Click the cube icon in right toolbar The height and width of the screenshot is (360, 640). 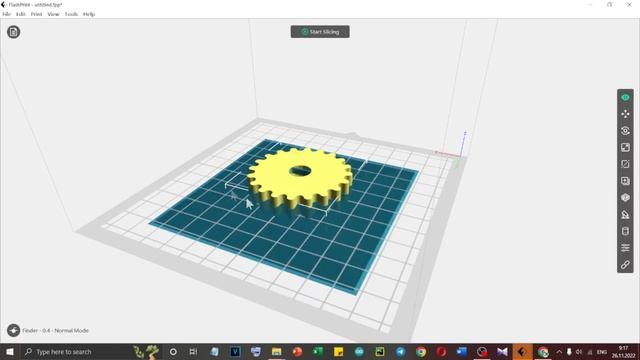[x=625, y=198]
